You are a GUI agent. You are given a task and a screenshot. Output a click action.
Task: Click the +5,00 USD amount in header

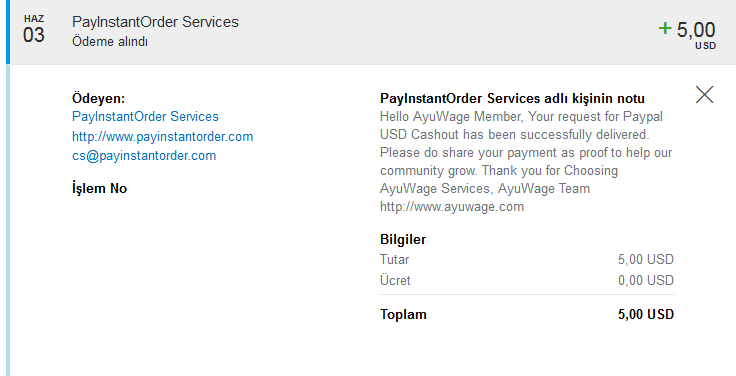pyautogui.click(x=687, y=35)
